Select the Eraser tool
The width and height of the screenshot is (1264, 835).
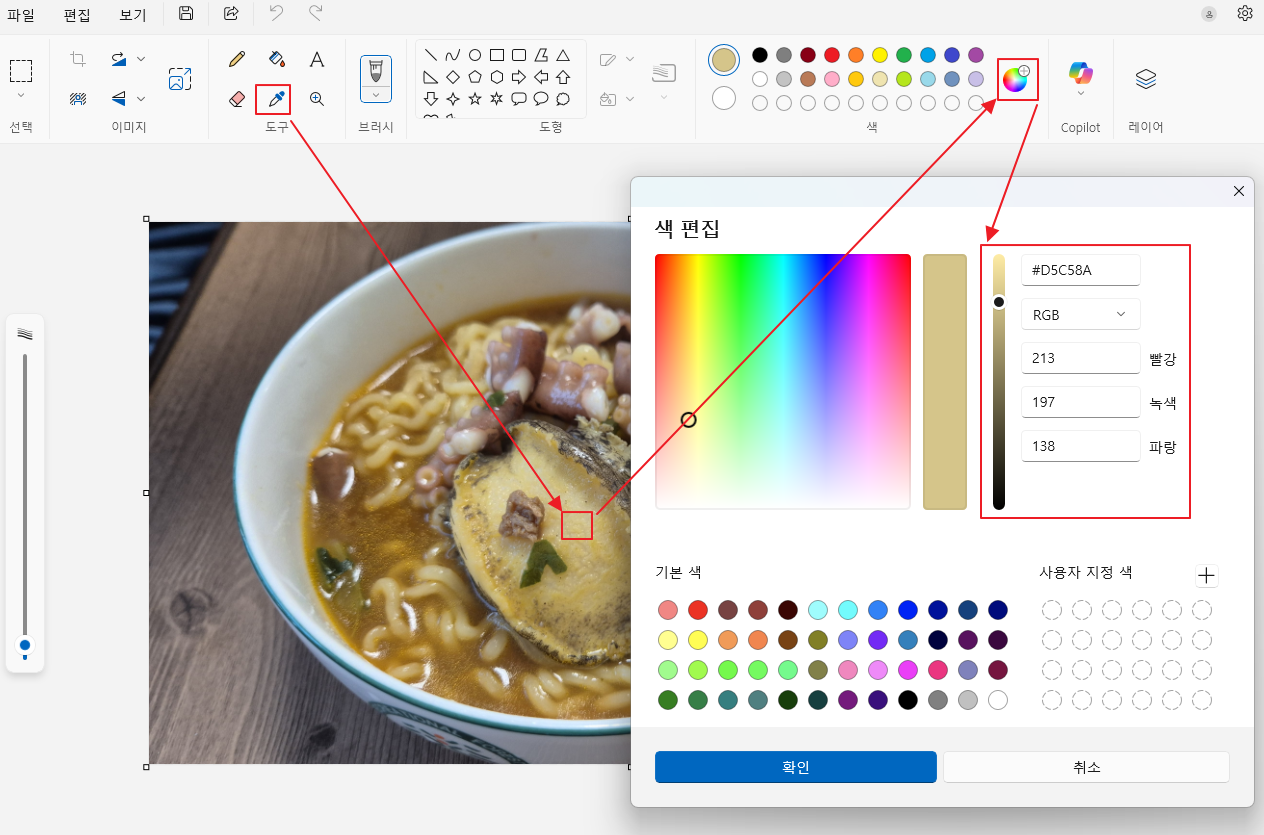(237, 99)
